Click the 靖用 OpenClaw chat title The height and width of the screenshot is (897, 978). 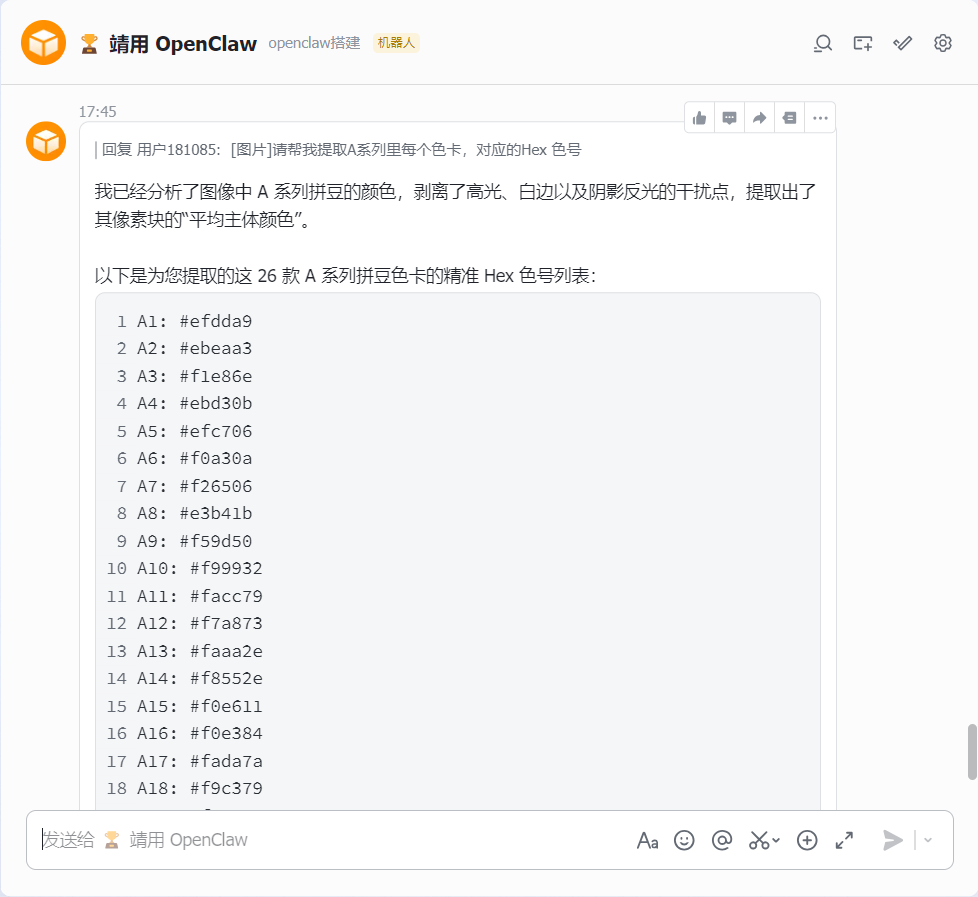[x=183, y=44]
